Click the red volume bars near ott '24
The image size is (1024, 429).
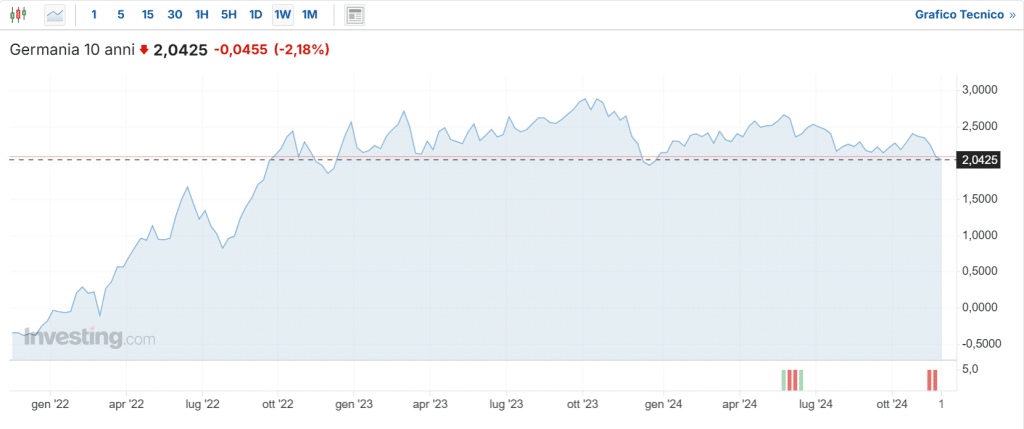tap(932, 380)
